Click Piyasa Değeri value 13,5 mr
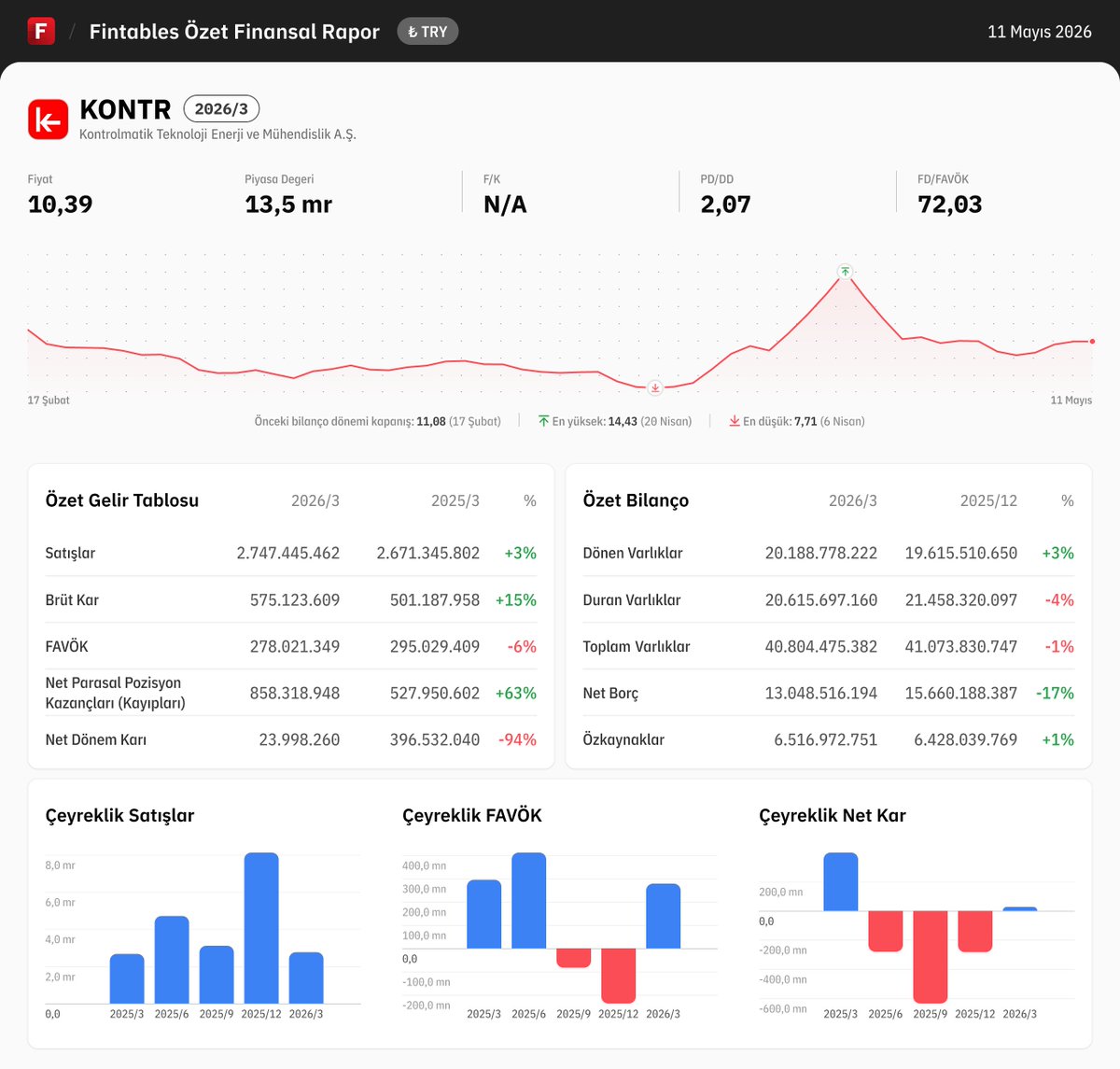The height and width of the screenshot is (1069, 1120). [x=288, y=204]
